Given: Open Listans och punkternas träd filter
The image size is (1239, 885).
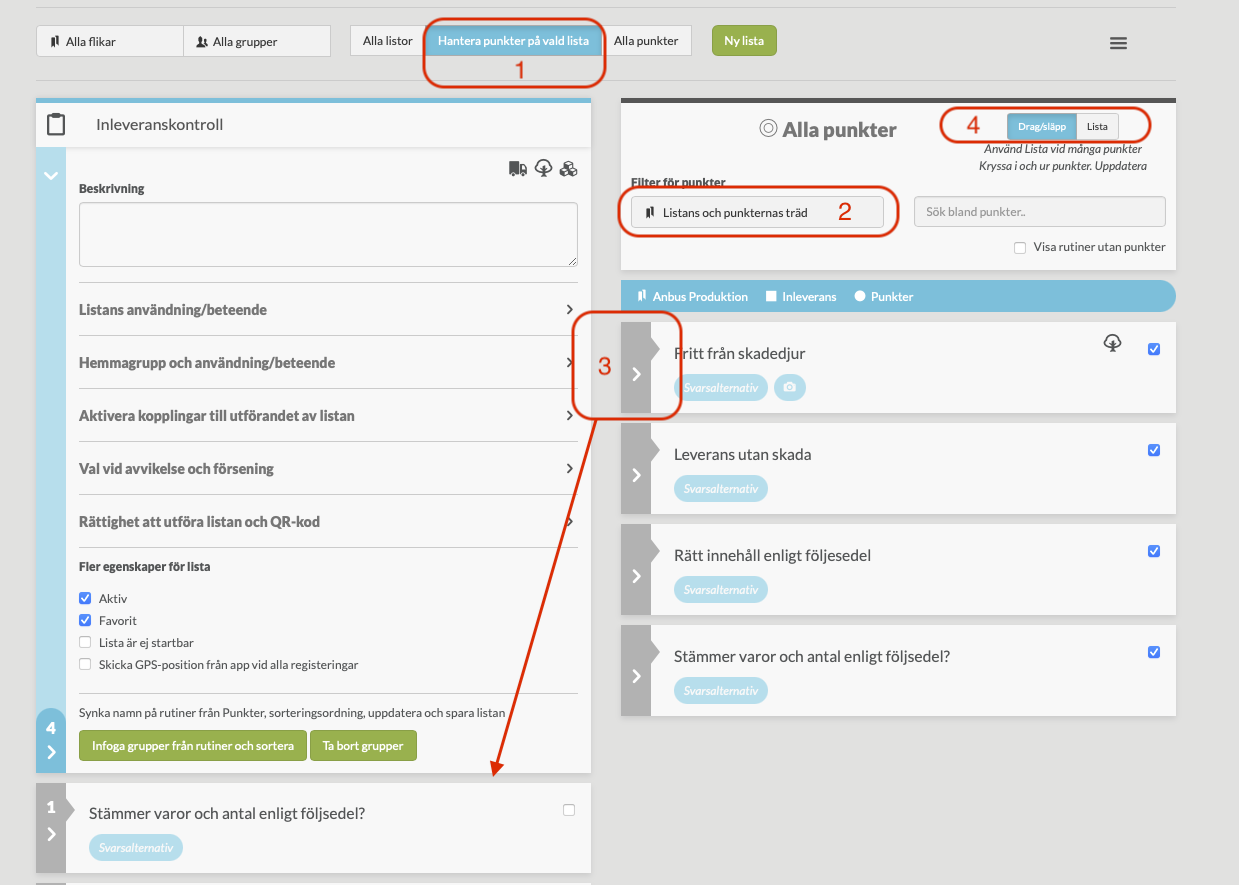Looking at the screenshot, I should [x=757, y=212].
